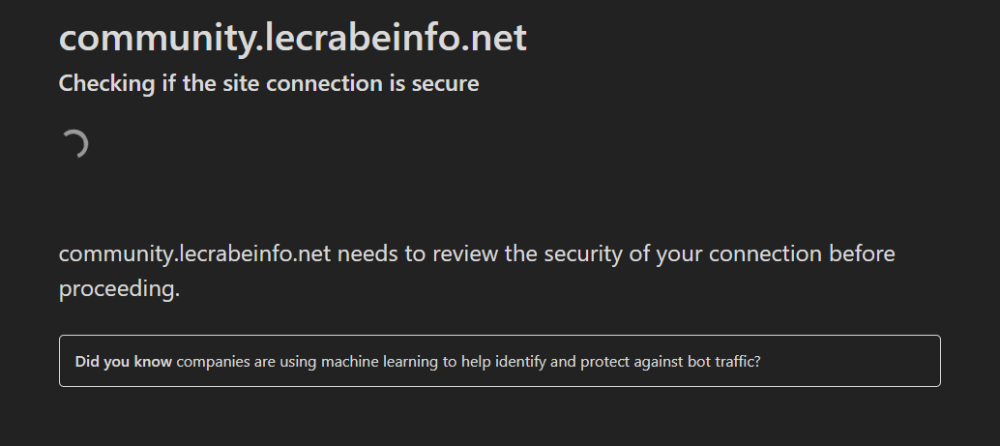Screen dimensions: 1000x446
Task: Click the domain name starting the paragraph
Action: point(195,253)
